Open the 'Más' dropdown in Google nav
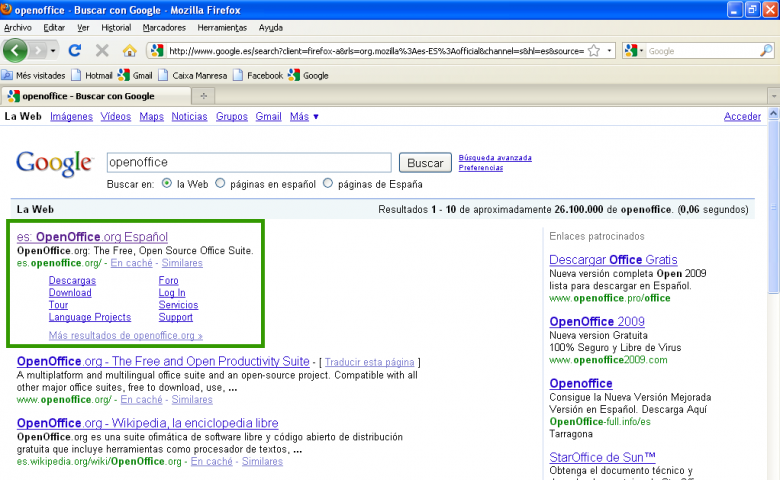 coord(304,117)
